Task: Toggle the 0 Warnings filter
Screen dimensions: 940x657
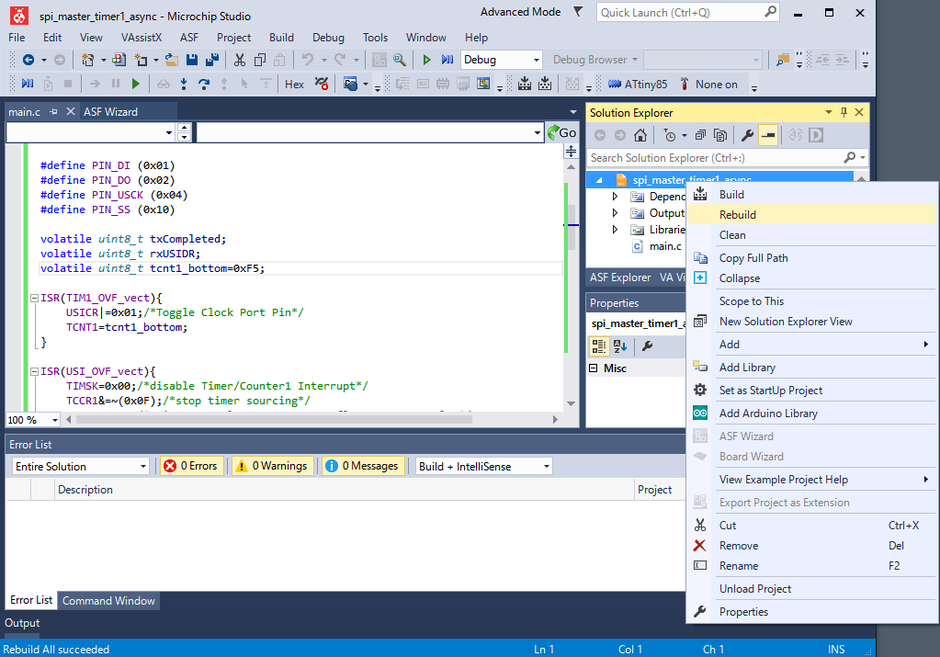Action: click(272, 466)
